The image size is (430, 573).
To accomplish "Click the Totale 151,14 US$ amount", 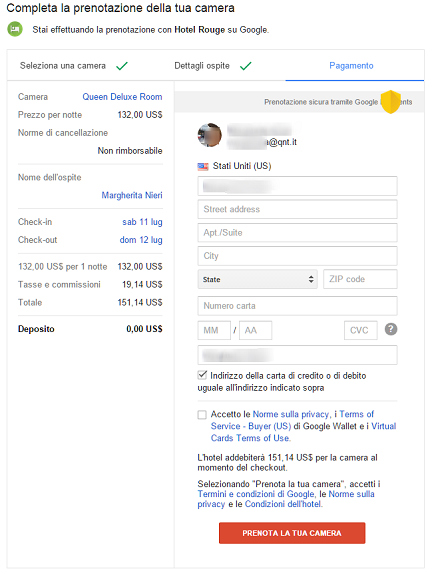I will pos(140,303).
